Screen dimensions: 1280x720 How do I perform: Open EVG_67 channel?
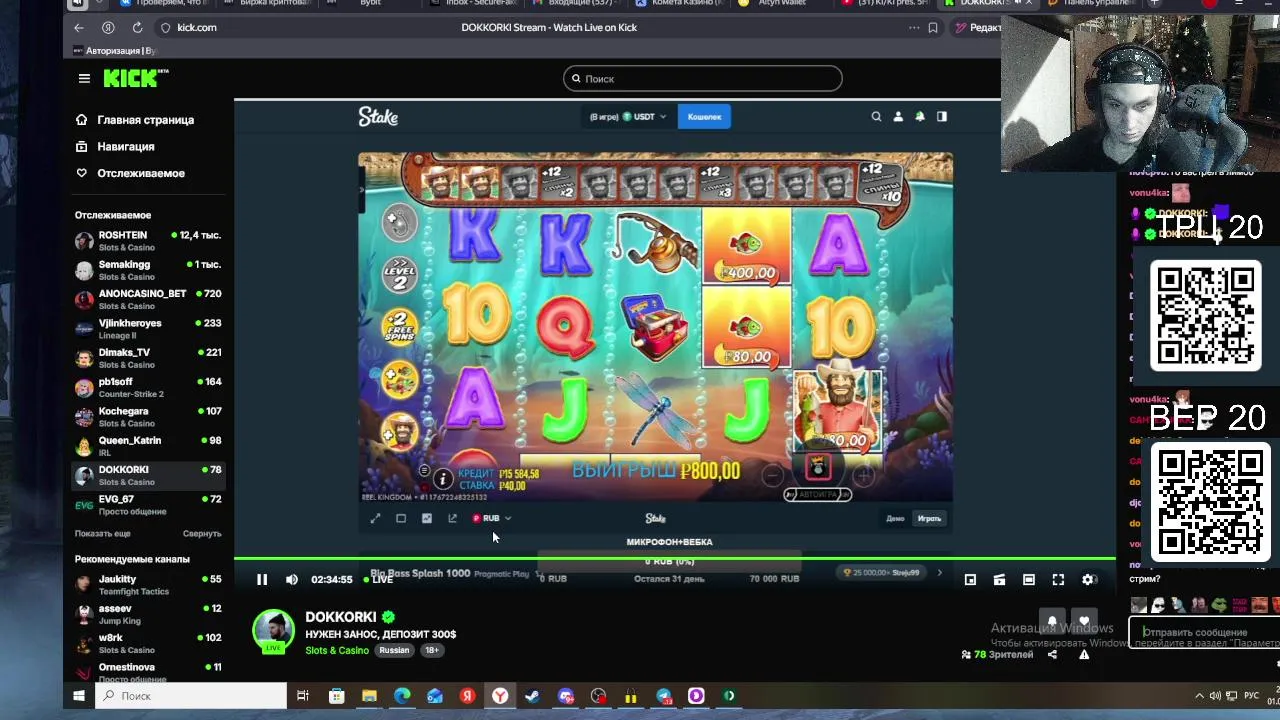click(148, 504)
